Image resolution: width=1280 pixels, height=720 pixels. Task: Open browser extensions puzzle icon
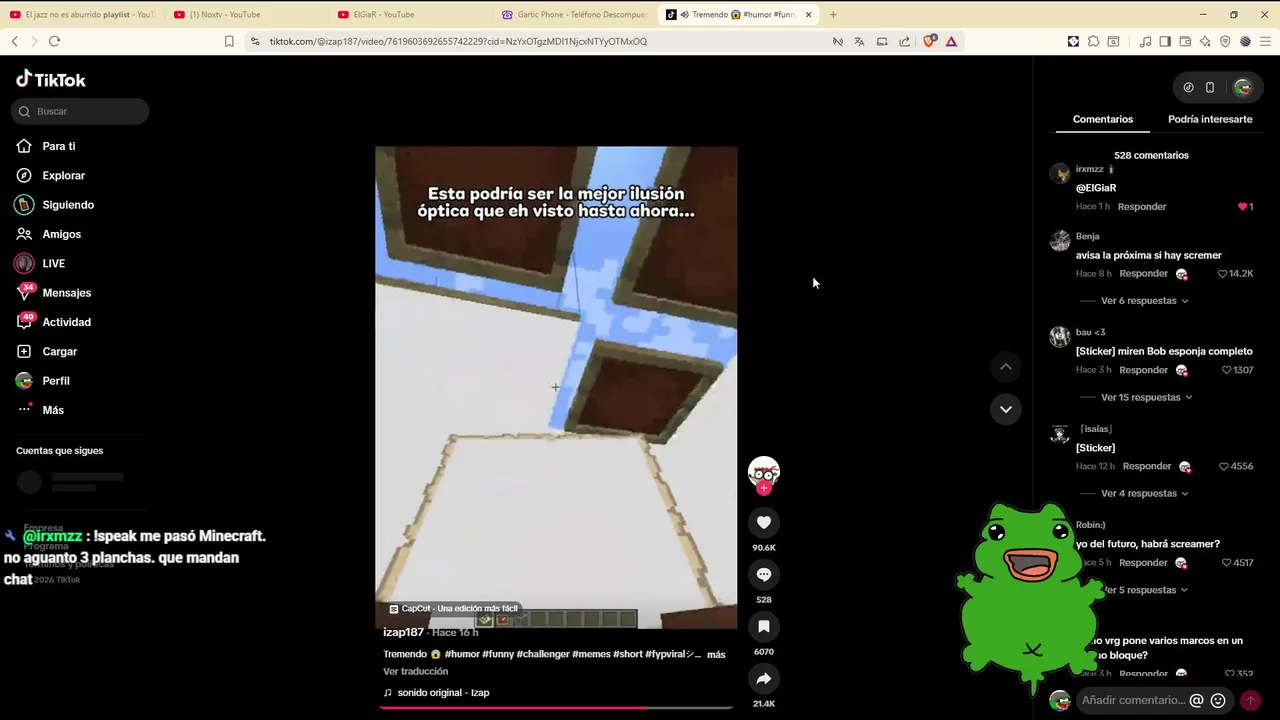click(1093, 41)
